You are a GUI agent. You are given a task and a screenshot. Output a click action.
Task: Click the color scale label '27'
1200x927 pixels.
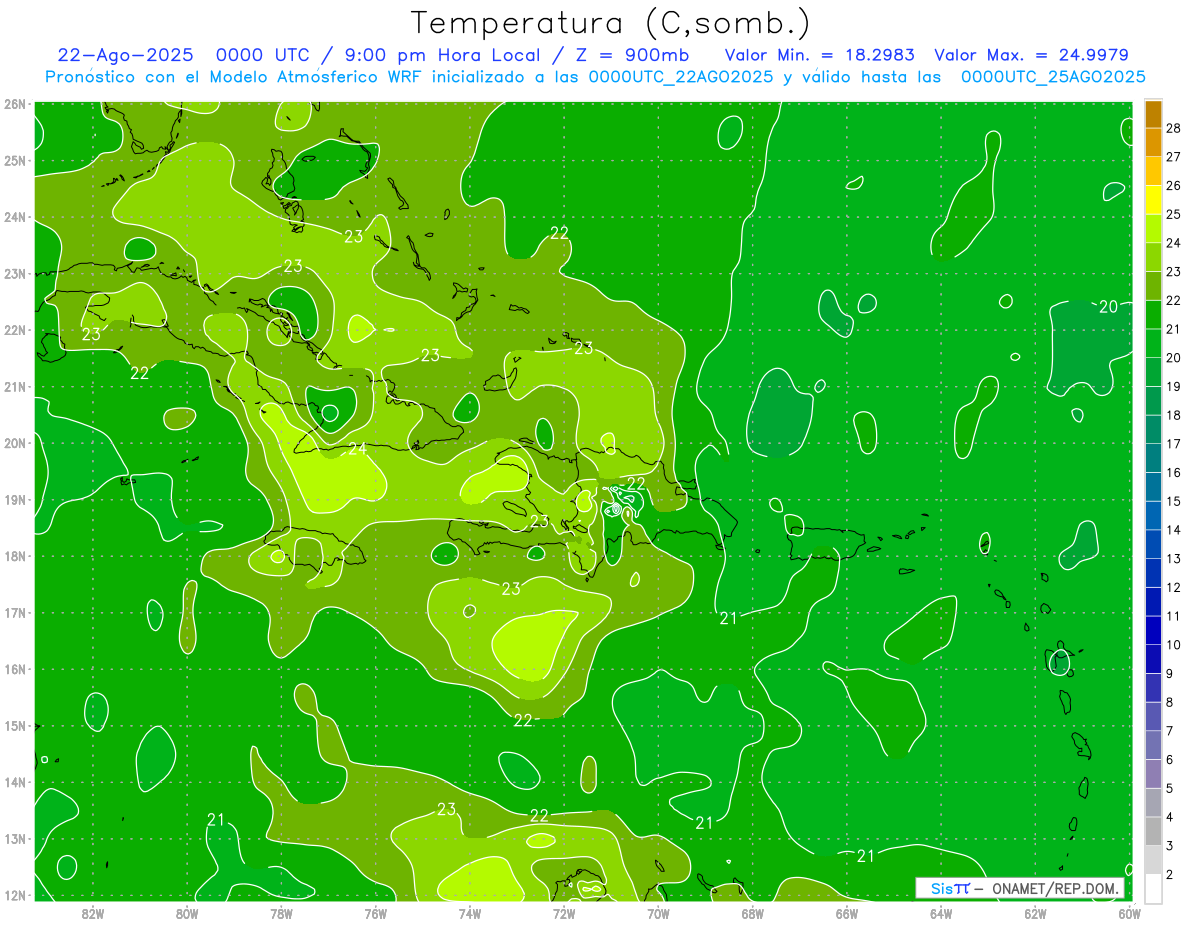click(1174, 156)
